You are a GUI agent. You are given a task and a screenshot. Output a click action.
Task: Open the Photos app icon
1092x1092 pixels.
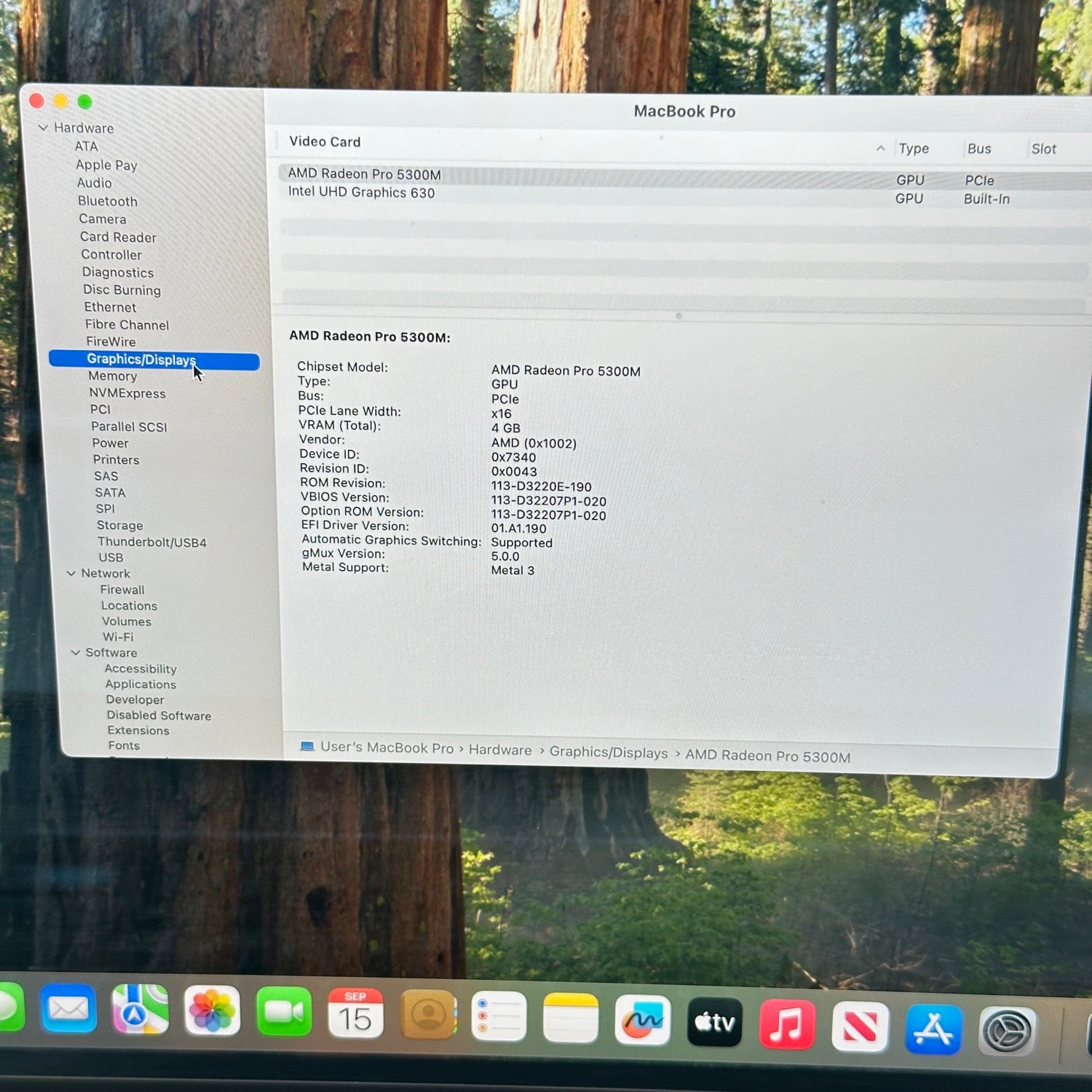212,1010
